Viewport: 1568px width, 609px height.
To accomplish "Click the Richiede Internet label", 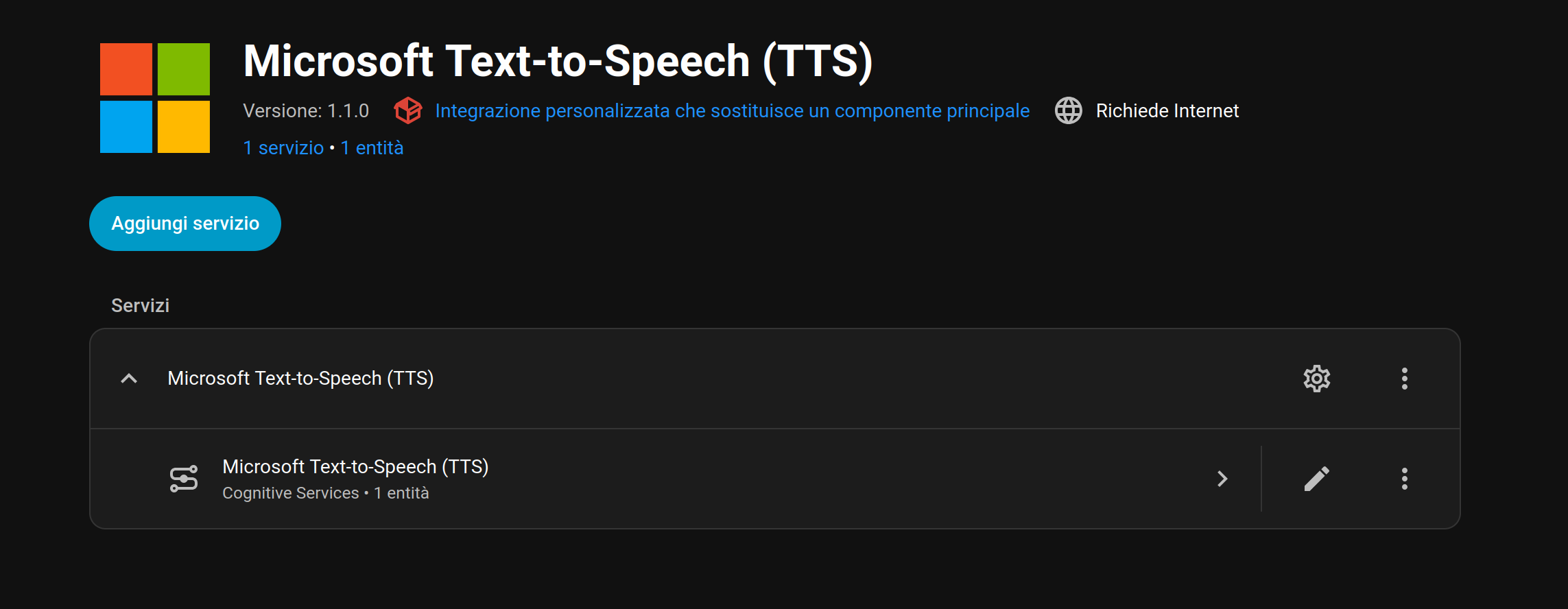I will coord(1167,110).
